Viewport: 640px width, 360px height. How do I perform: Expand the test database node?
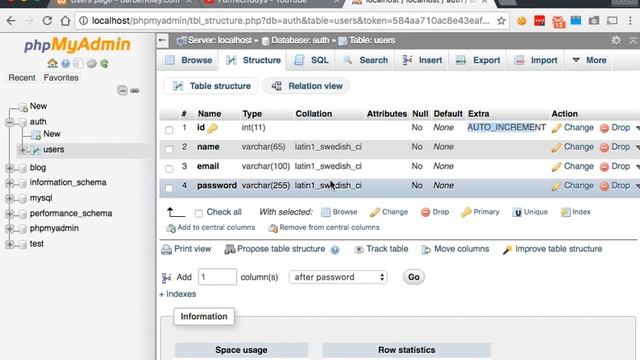pos(10,244)
